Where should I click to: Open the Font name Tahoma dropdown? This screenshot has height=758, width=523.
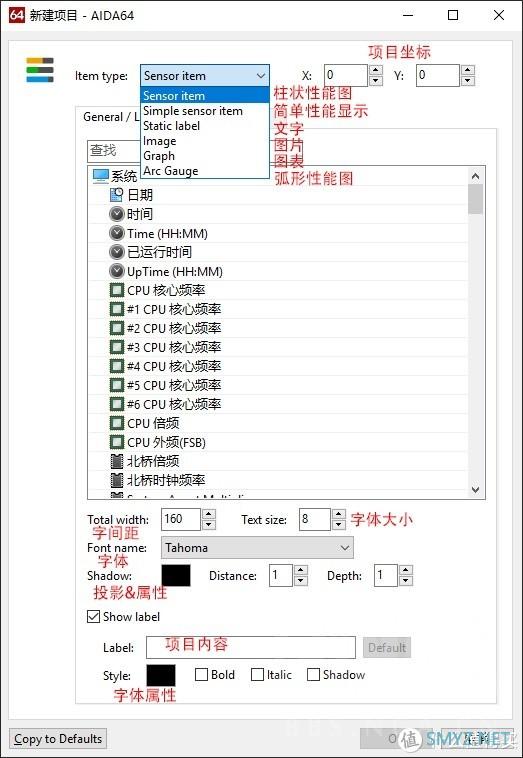coord(257,548)
